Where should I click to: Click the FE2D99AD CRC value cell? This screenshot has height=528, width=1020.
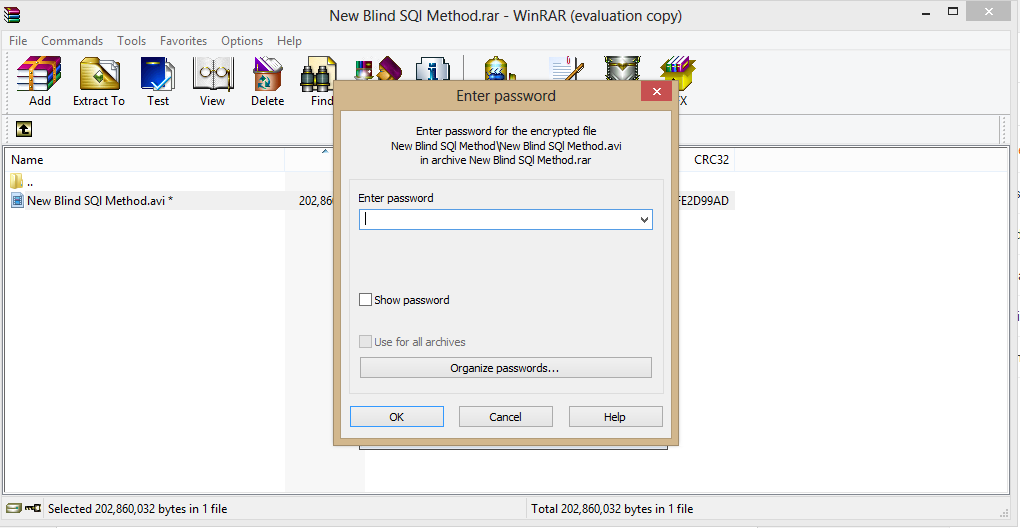pos(703,200)
